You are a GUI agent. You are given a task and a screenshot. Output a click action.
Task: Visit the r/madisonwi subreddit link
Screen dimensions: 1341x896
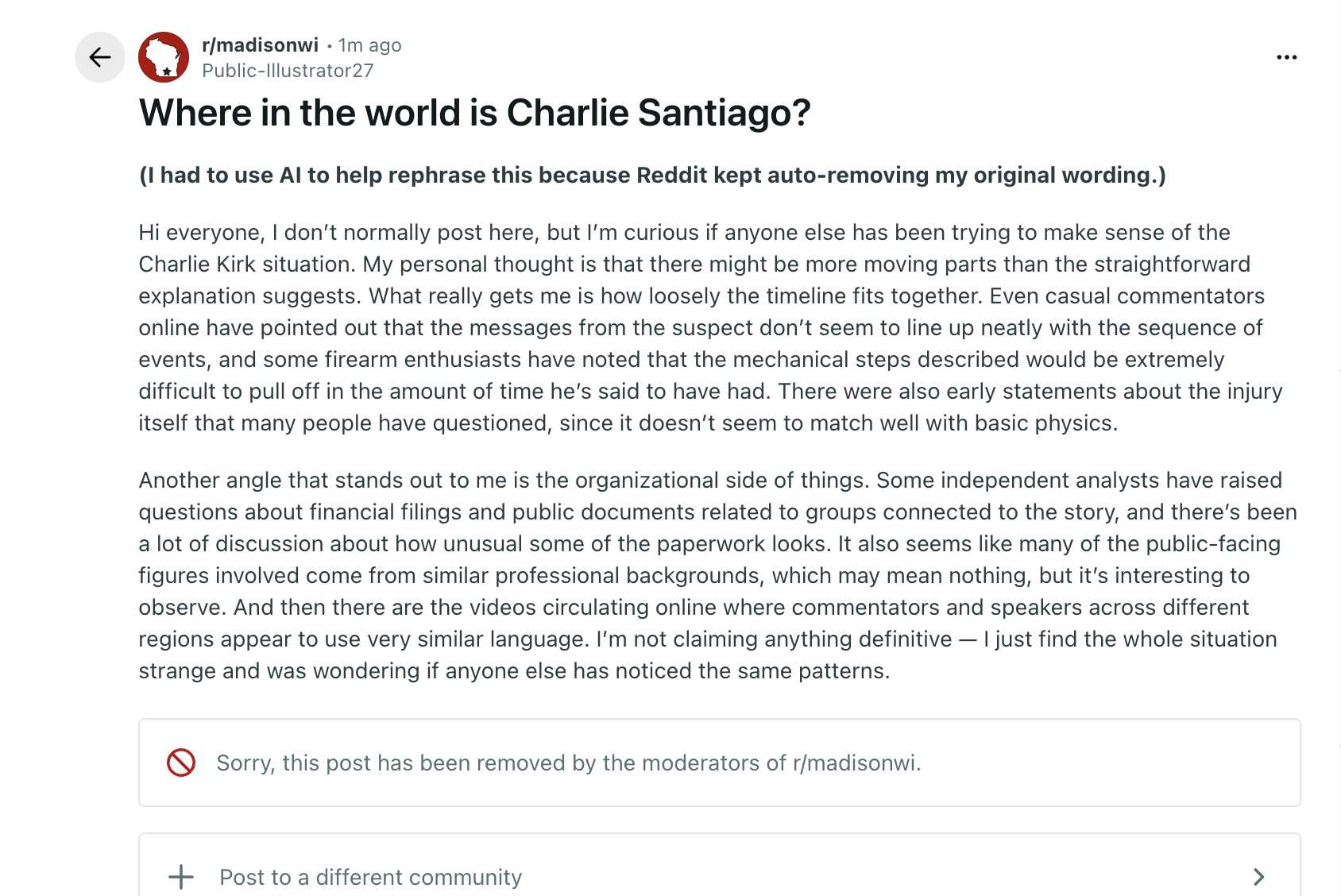(x=260, y=45)
